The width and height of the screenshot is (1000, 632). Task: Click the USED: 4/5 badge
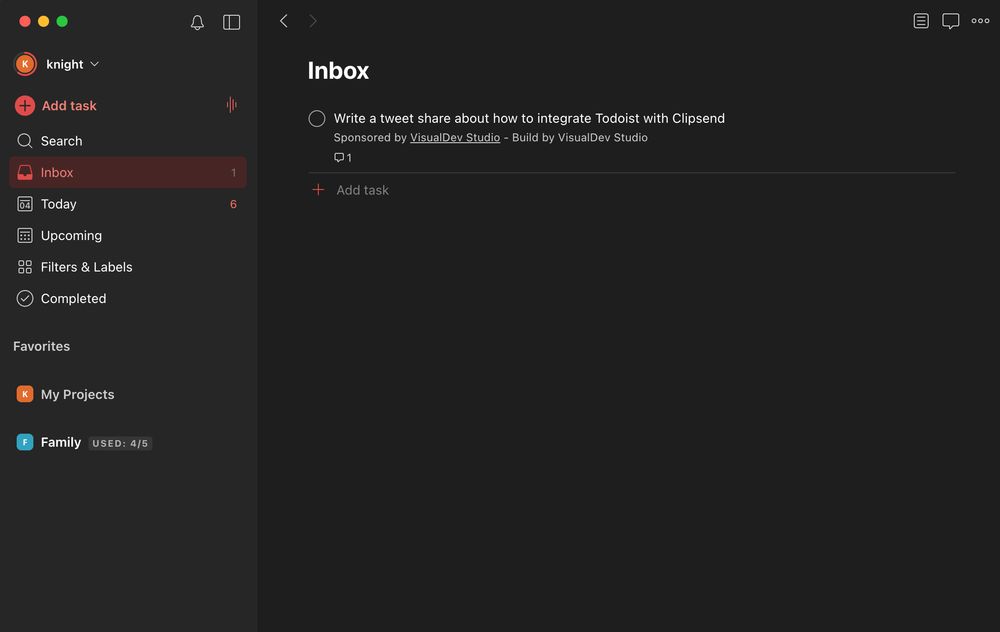[120, 443]
